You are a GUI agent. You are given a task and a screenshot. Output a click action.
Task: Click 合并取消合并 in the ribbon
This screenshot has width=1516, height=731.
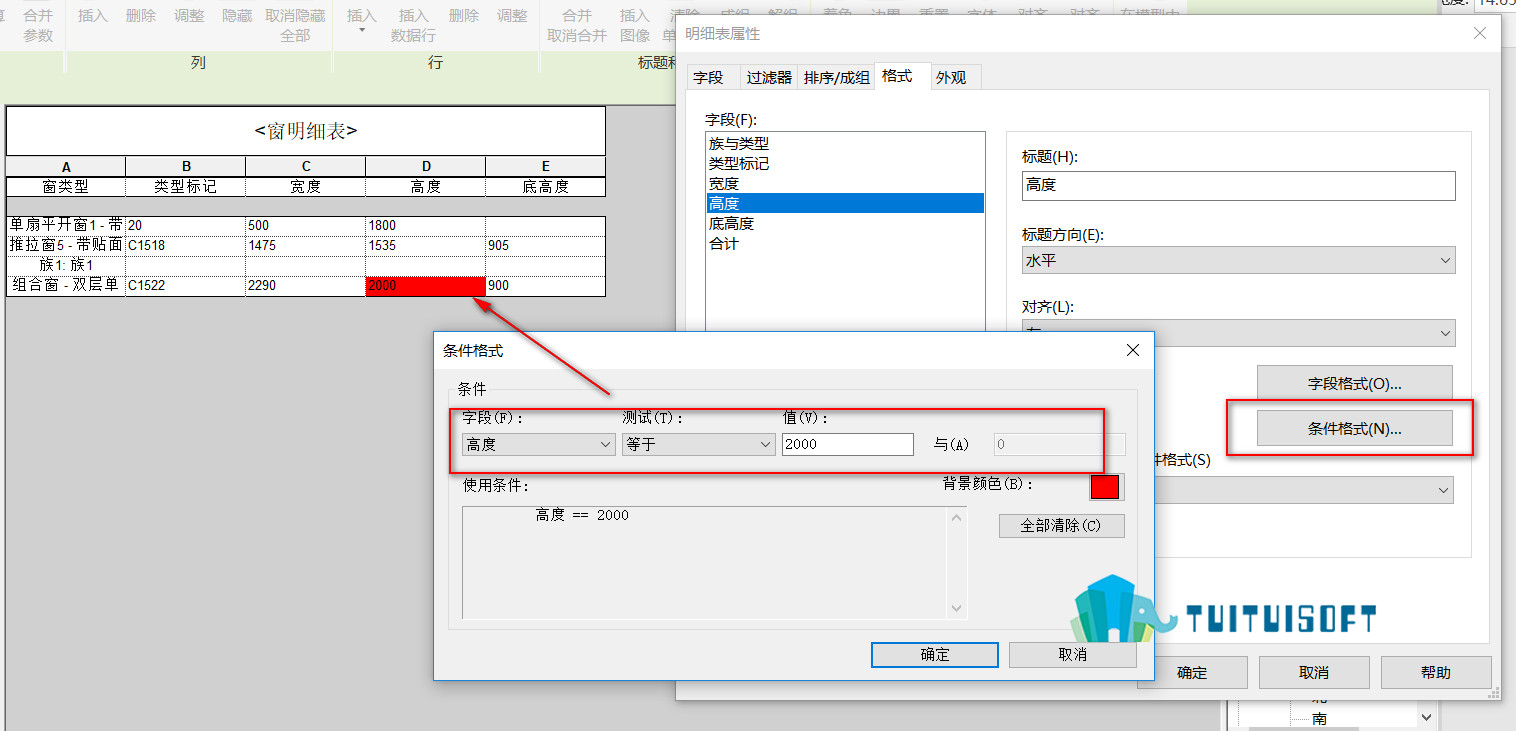point(577,25)
